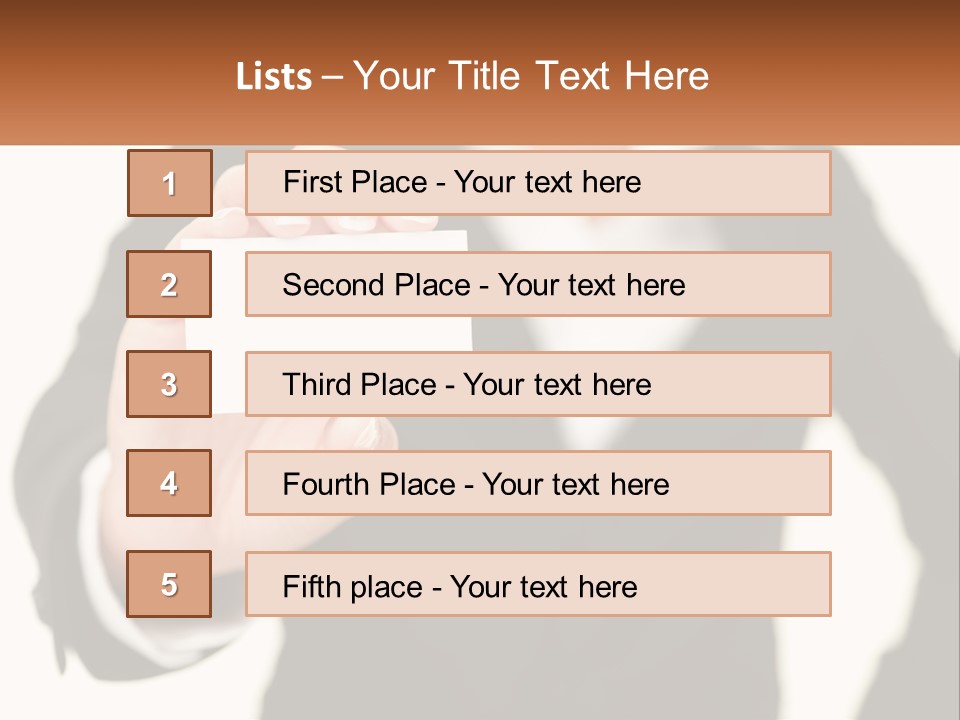Select the number 4 square
The width and height of the screenshot is (960, 720).
[x=170, y=483]
